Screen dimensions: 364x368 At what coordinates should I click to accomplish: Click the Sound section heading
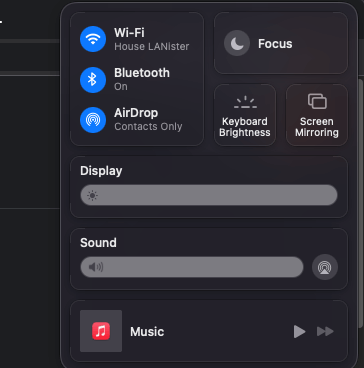tap(98, 243)
